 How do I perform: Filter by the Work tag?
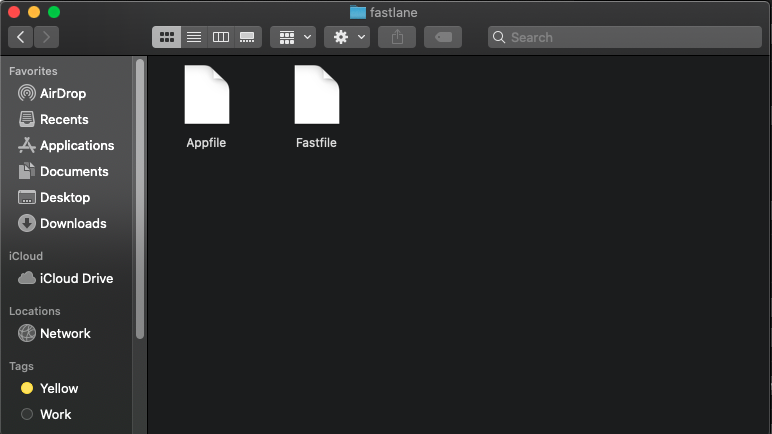(66, 414)
